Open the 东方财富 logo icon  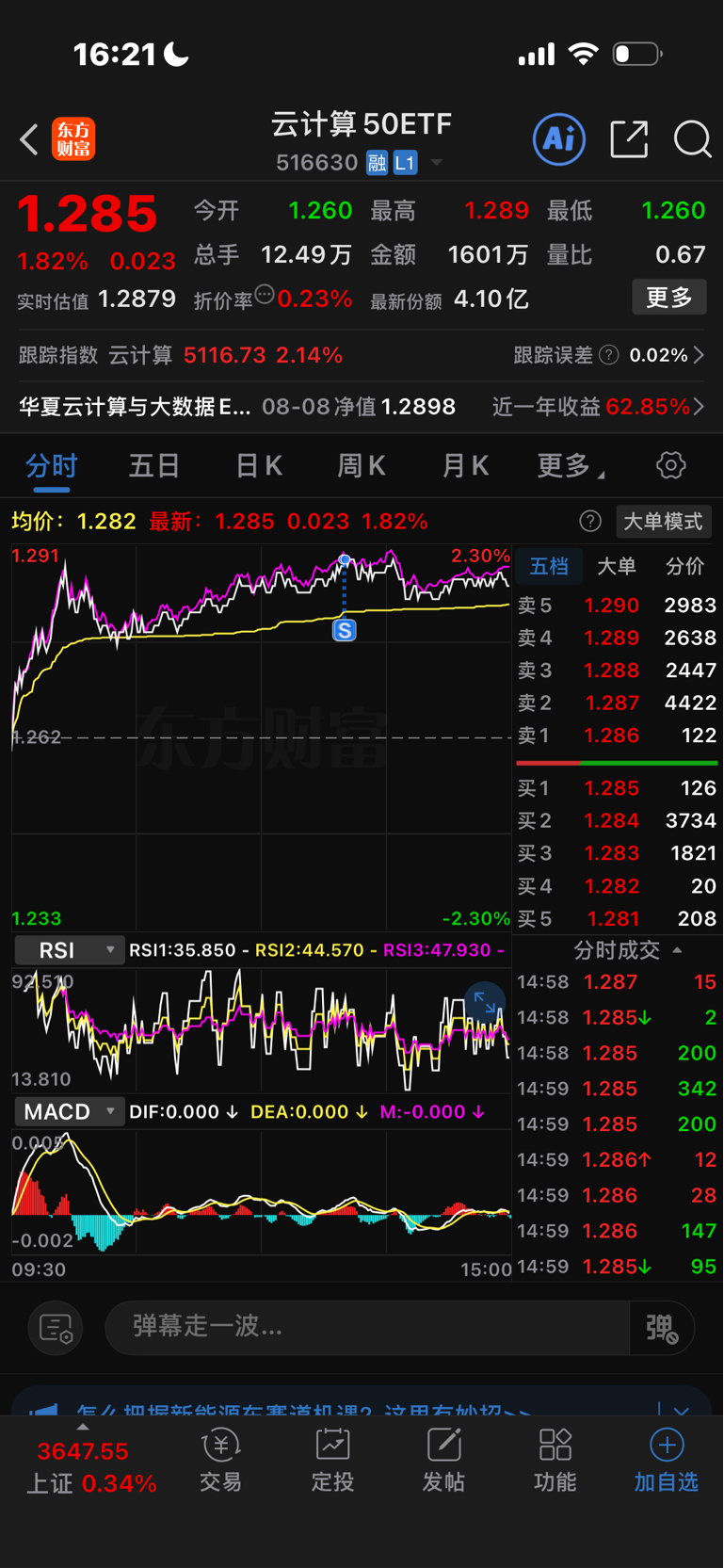click(73, 139)
